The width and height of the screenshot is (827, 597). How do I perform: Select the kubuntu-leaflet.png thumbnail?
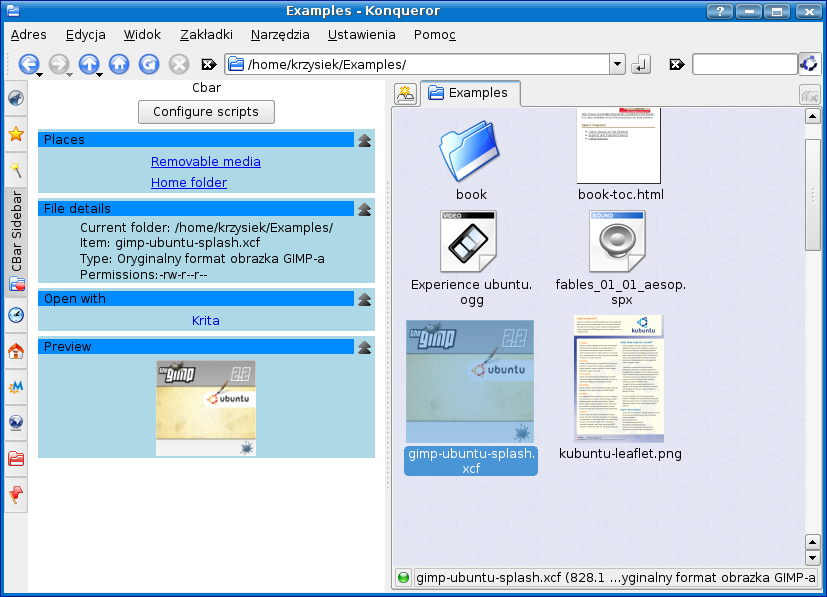pos(619,379)
